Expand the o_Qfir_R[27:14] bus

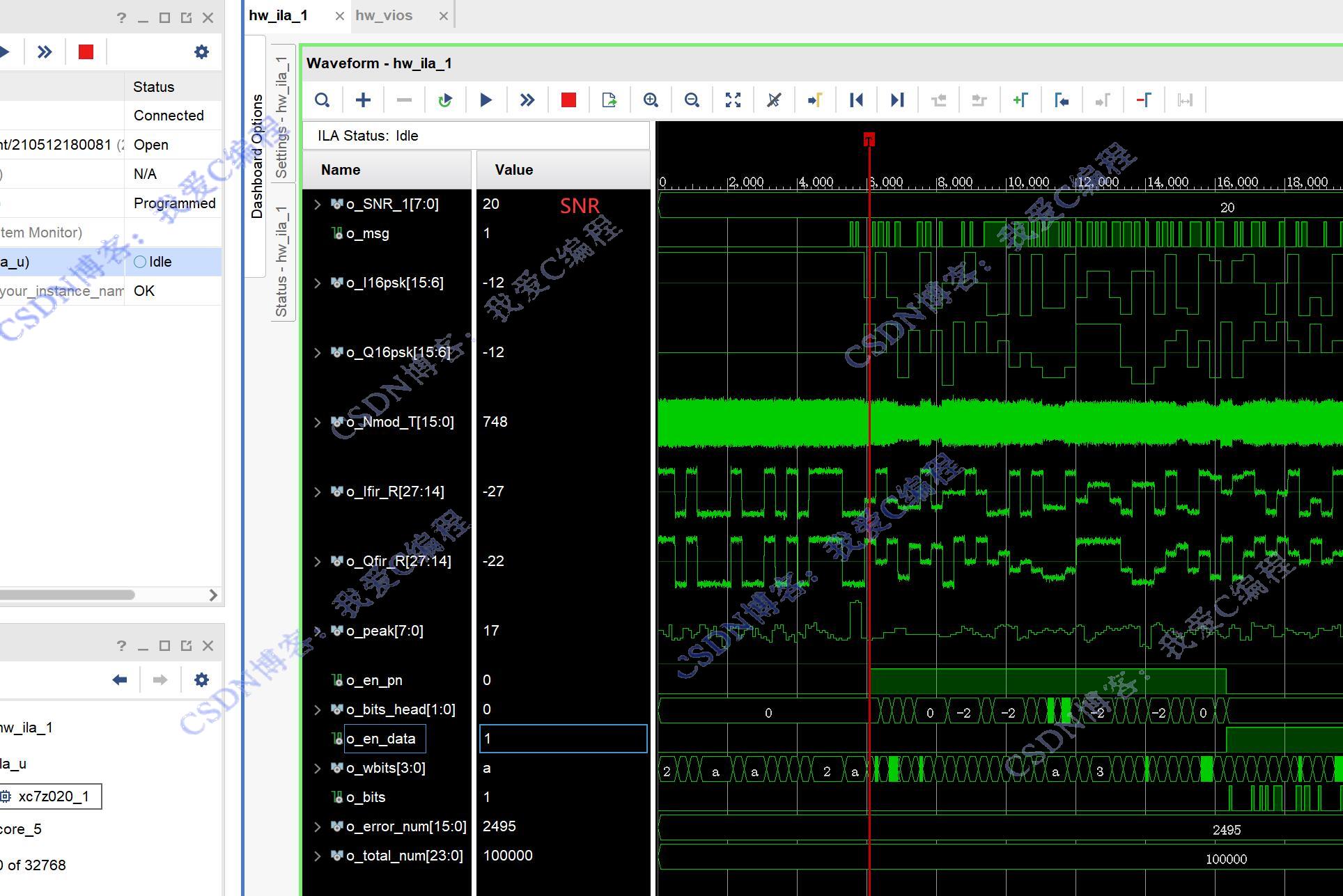coord(318,561)
